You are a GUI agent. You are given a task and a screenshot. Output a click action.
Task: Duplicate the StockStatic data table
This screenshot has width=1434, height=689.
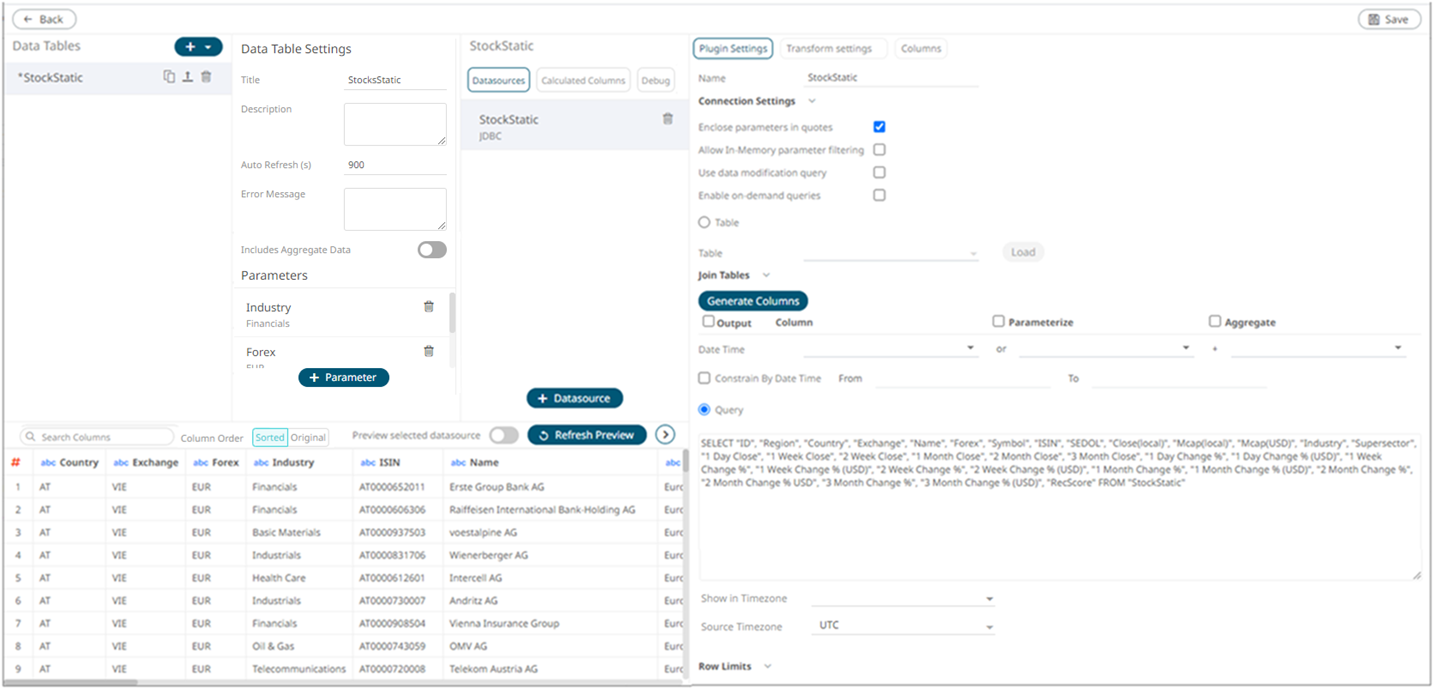(x=169, y=77)
